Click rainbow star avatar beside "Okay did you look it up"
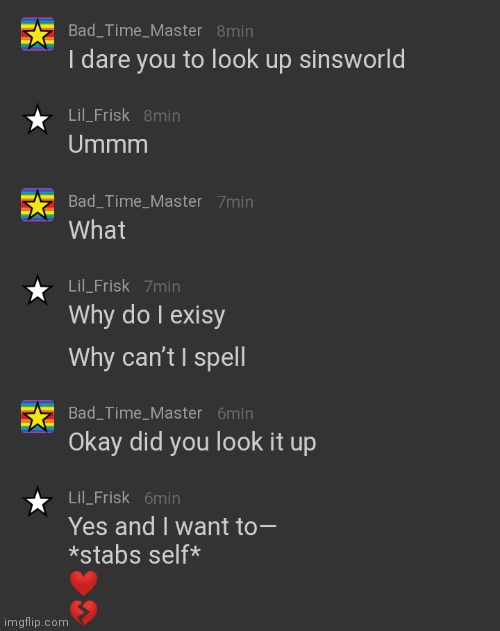Screen dimensions: 500x631 [x=37, y=417]
